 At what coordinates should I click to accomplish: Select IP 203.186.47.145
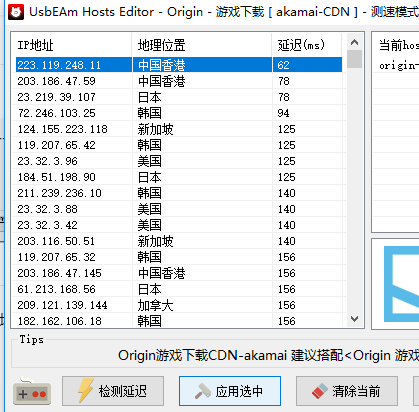[x=59, y=273]
